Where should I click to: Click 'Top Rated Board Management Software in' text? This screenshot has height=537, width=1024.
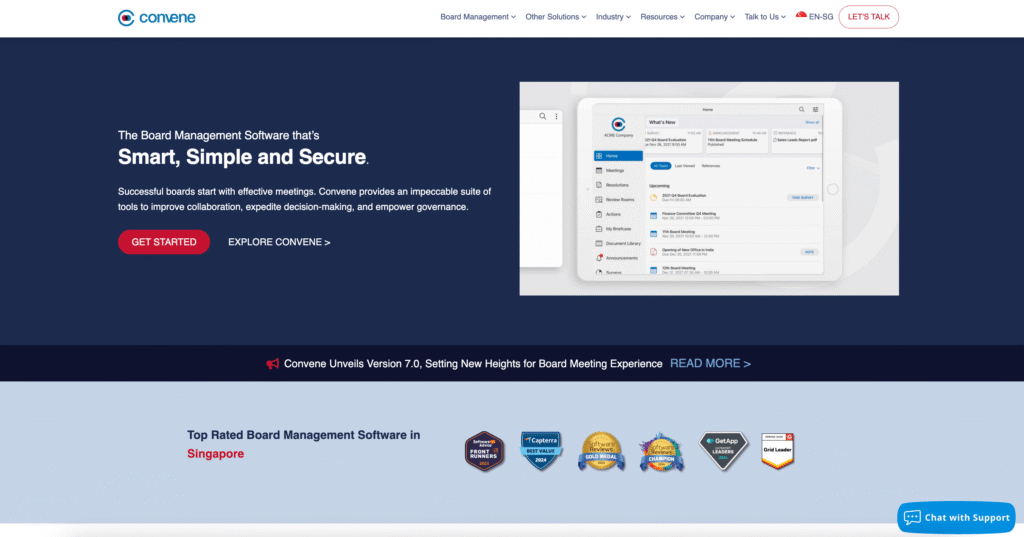(304, 435)
